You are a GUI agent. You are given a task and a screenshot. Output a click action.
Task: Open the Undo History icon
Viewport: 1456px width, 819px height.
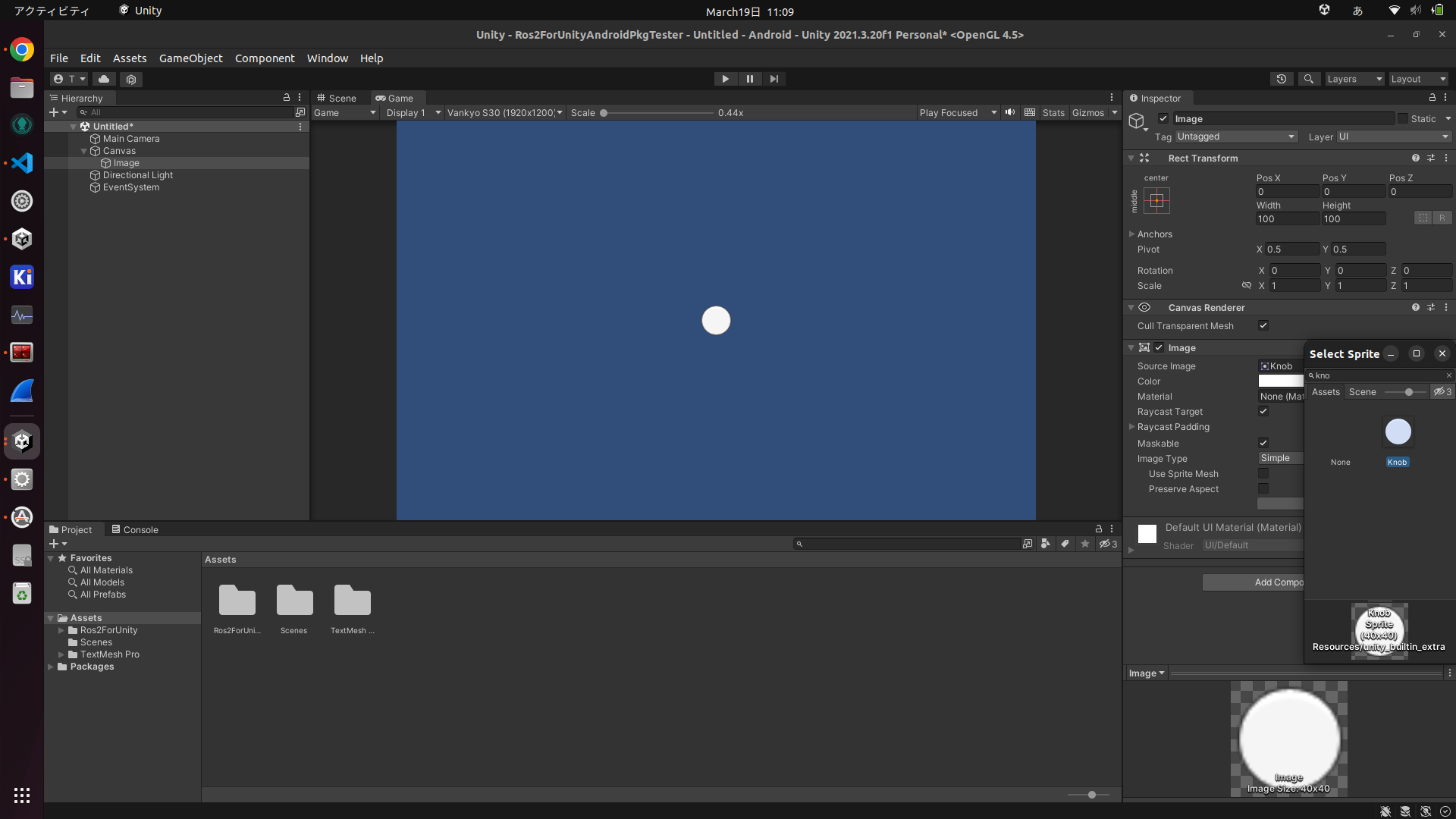(1282, 79)
